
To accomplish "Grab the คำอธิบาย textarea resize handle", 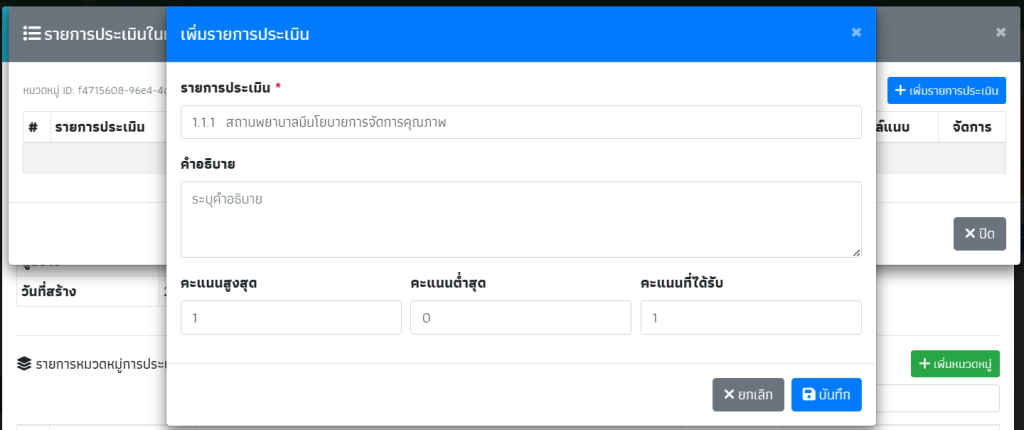I will tap(856, 252).
